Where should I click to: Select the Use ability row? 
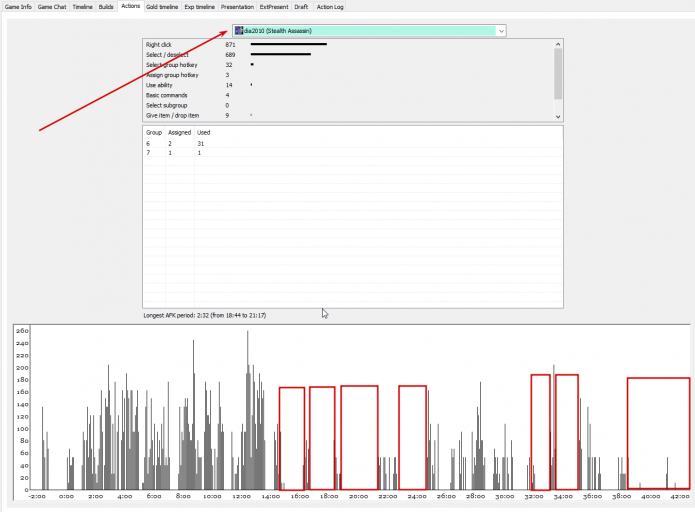[348, 85]
